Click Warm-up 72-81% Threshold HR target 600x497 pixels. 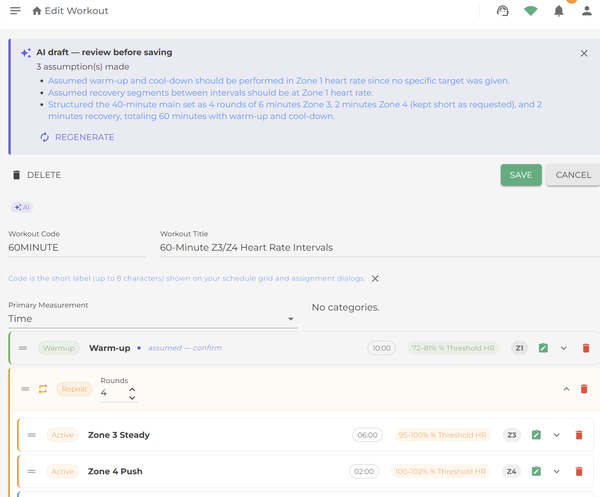point(453,348)
